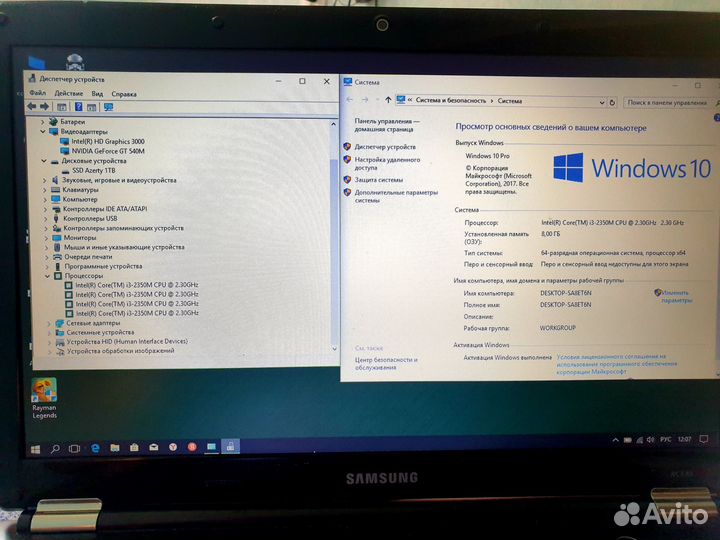720x540 pixels.
Task: Open the license agreement terms link
Action: click(x=616, y=364)
